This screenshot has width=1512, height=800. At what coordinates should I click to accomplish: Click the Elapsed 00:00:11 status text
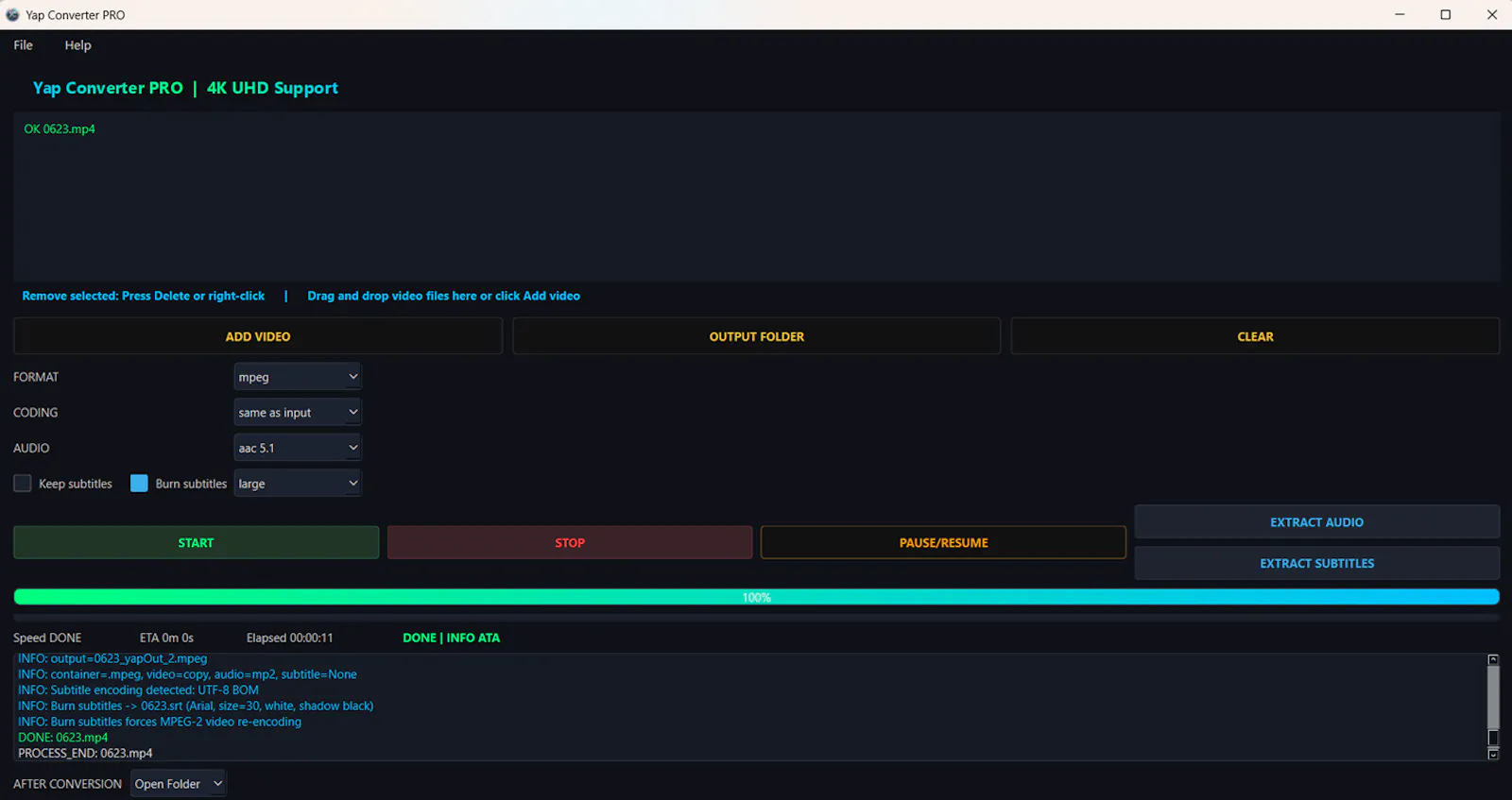point(289,638)
